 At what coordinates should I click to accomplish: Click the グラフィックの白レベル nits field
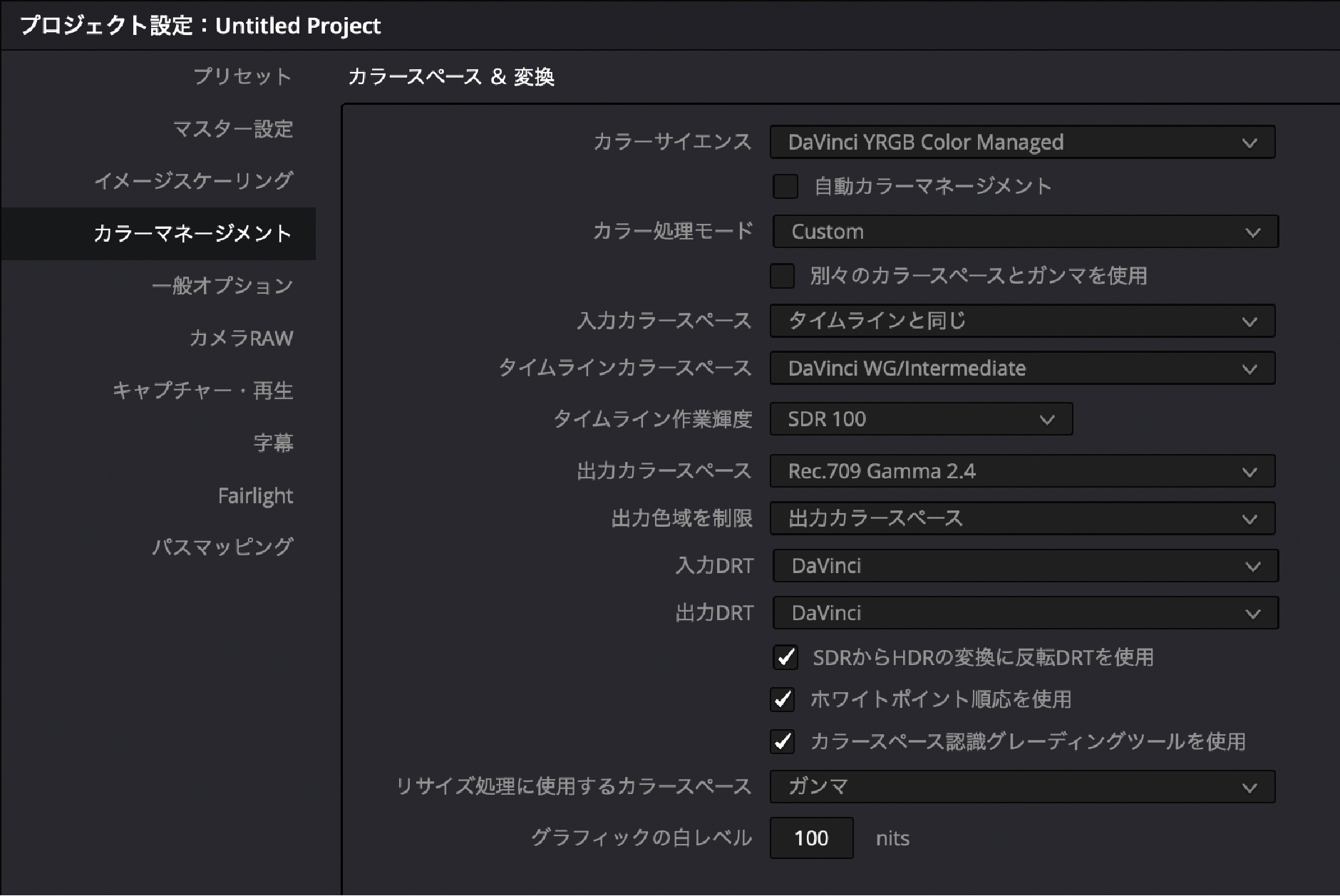coord(811,838)
